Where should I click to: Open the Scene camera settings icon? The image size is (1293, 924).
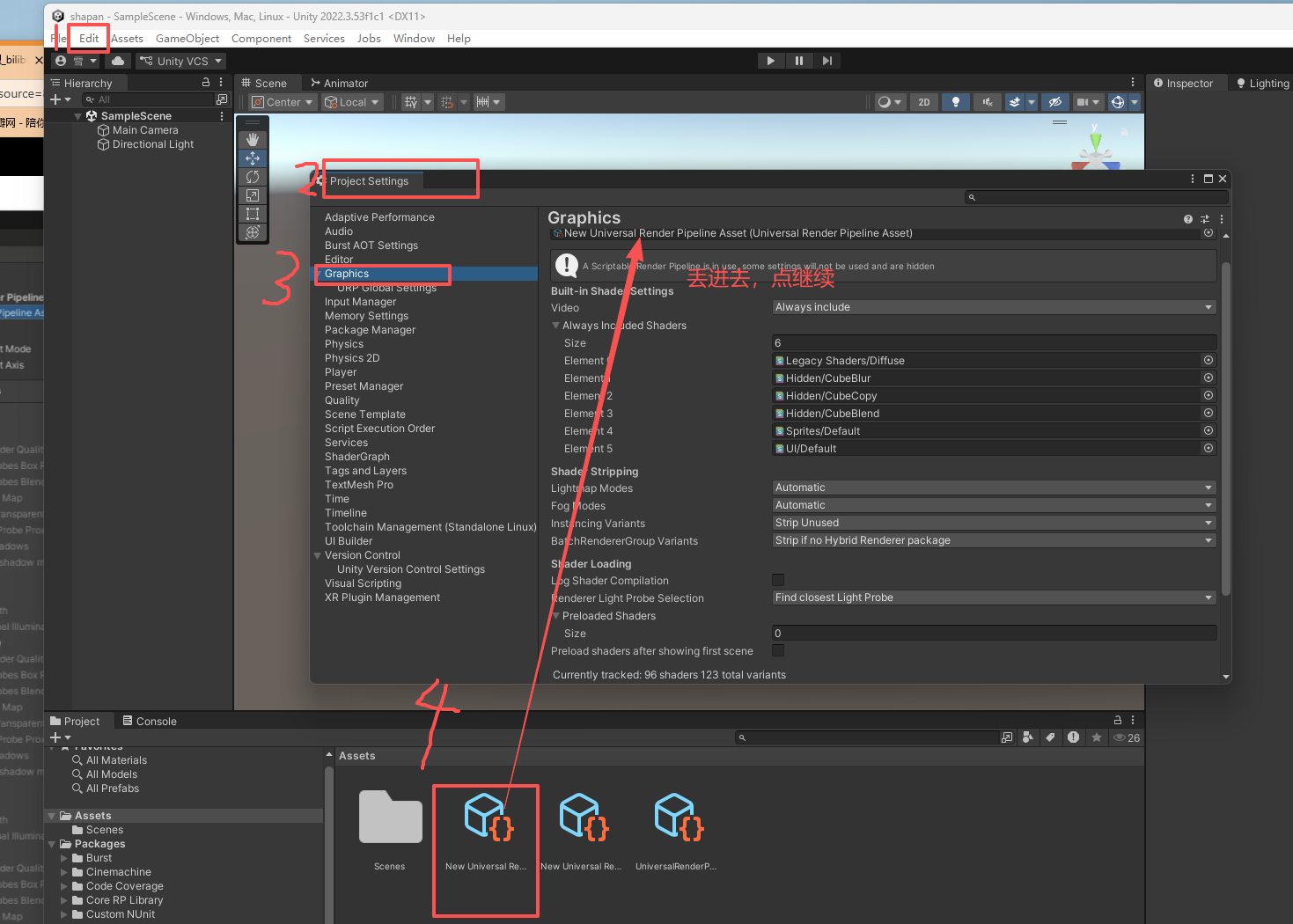point(1083,102)
